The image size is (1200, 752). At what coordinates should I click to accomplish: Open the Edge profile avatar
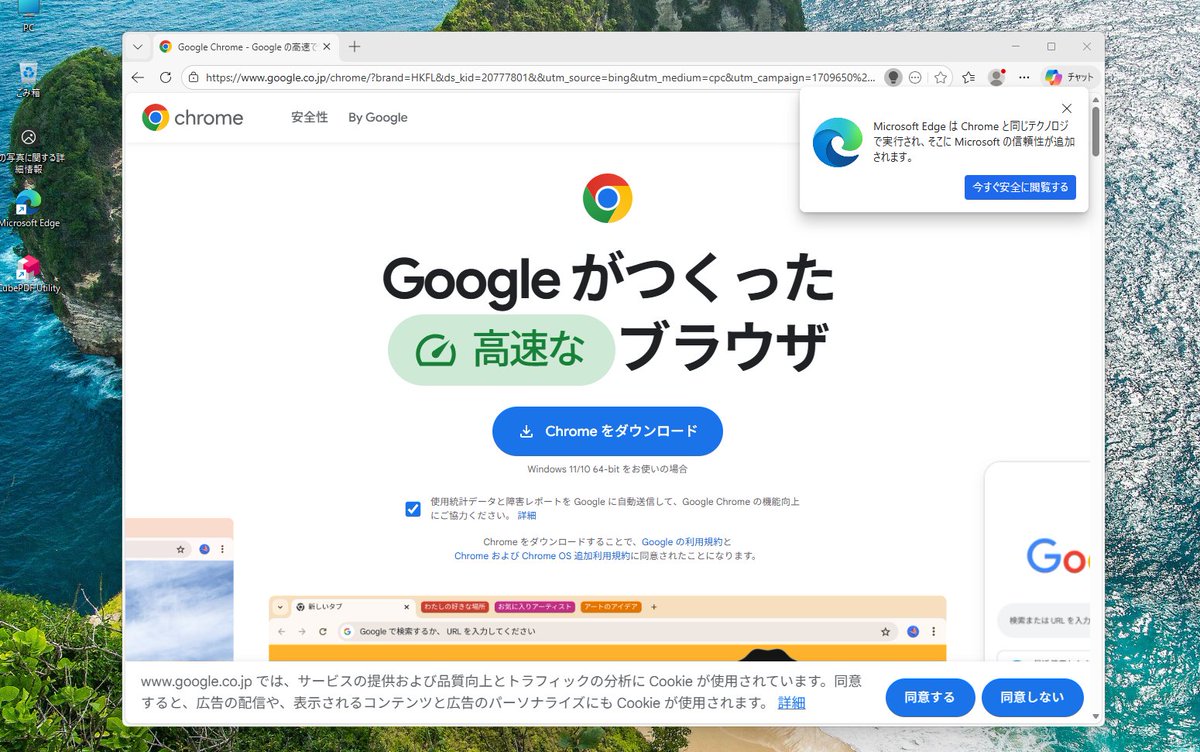(x=996, y=77)
